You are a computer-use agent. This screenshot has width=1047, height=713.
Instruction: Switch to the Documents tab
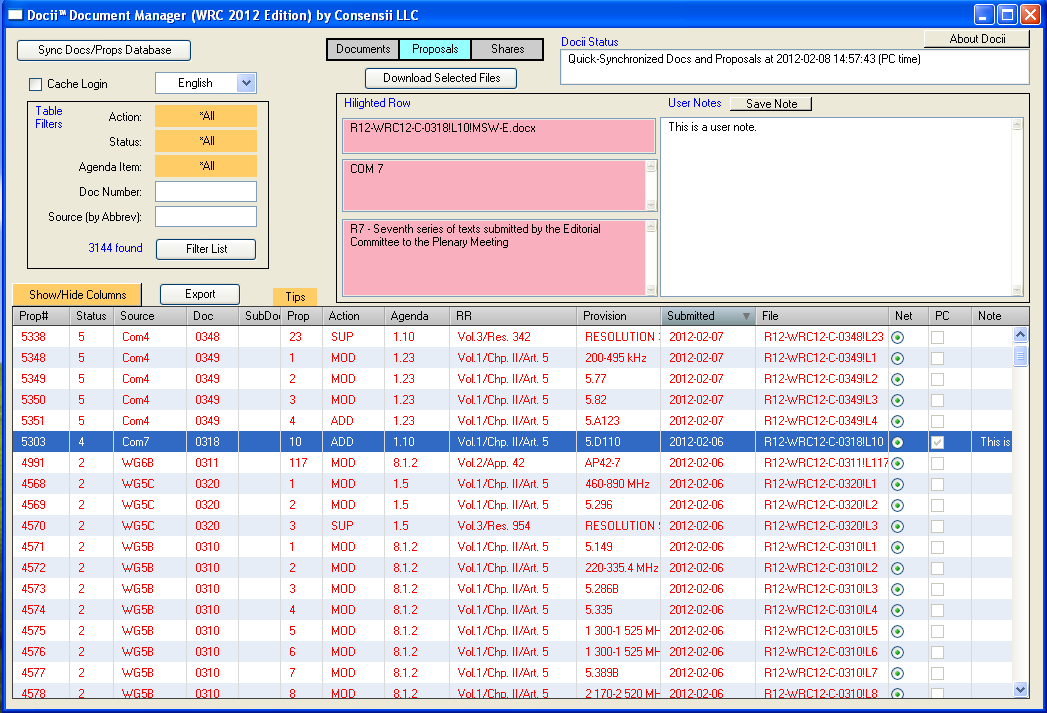click(x=363, y=49)
